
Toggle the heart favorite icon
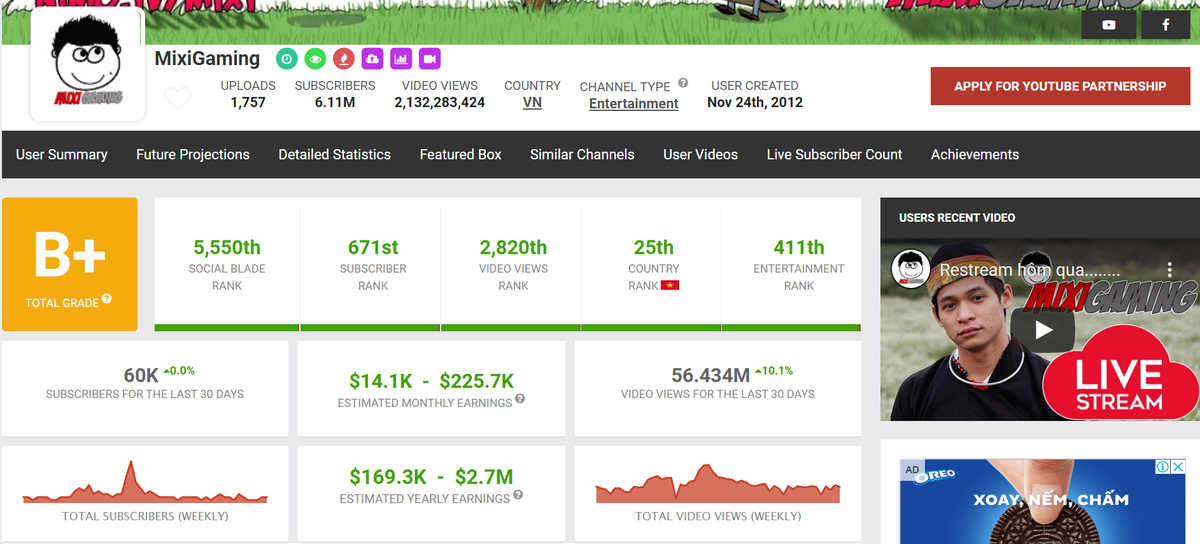pyautogui.click(x=177, y=98)
